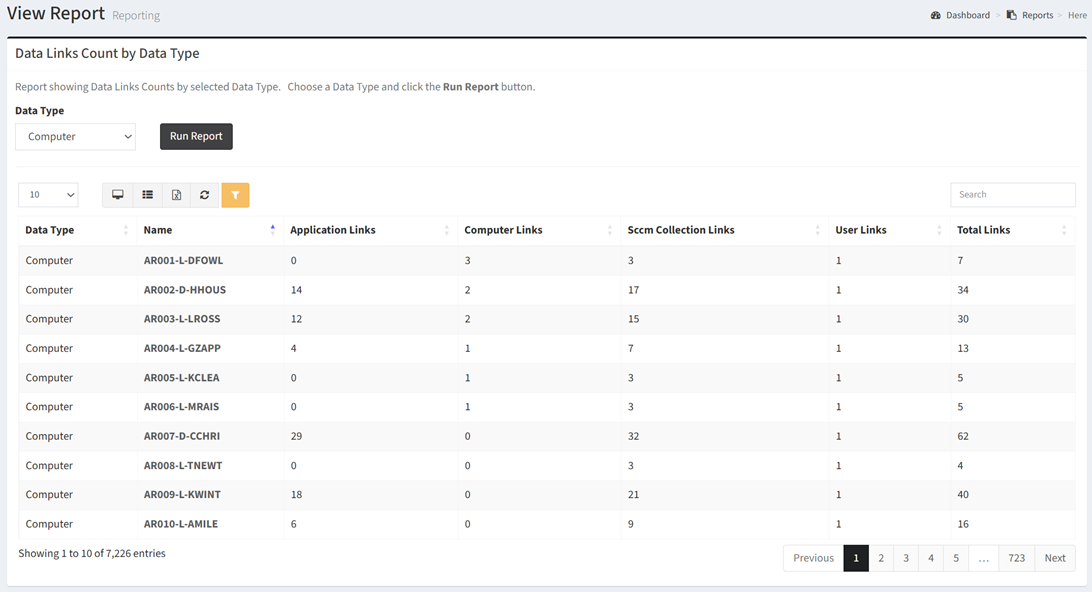The height and width of the screenshot is (592, 1092).
Task: Click the Dashboard breadcrumb icon
Action: pos(935,15)
